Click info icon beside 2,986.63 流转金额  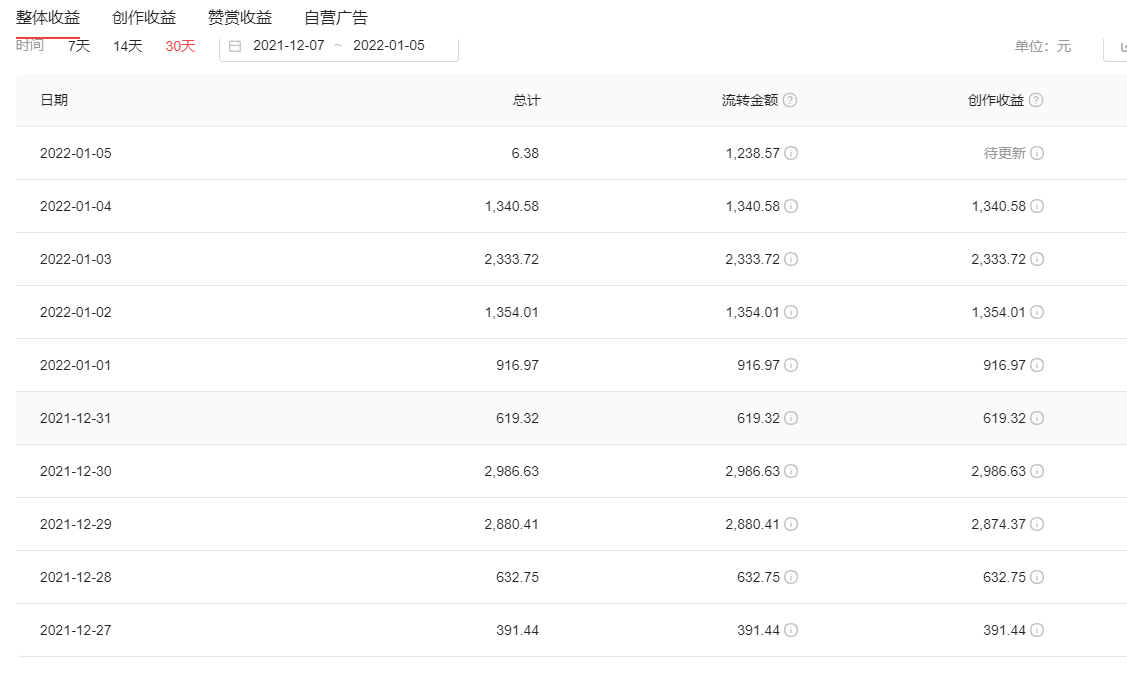coord(791,471)
